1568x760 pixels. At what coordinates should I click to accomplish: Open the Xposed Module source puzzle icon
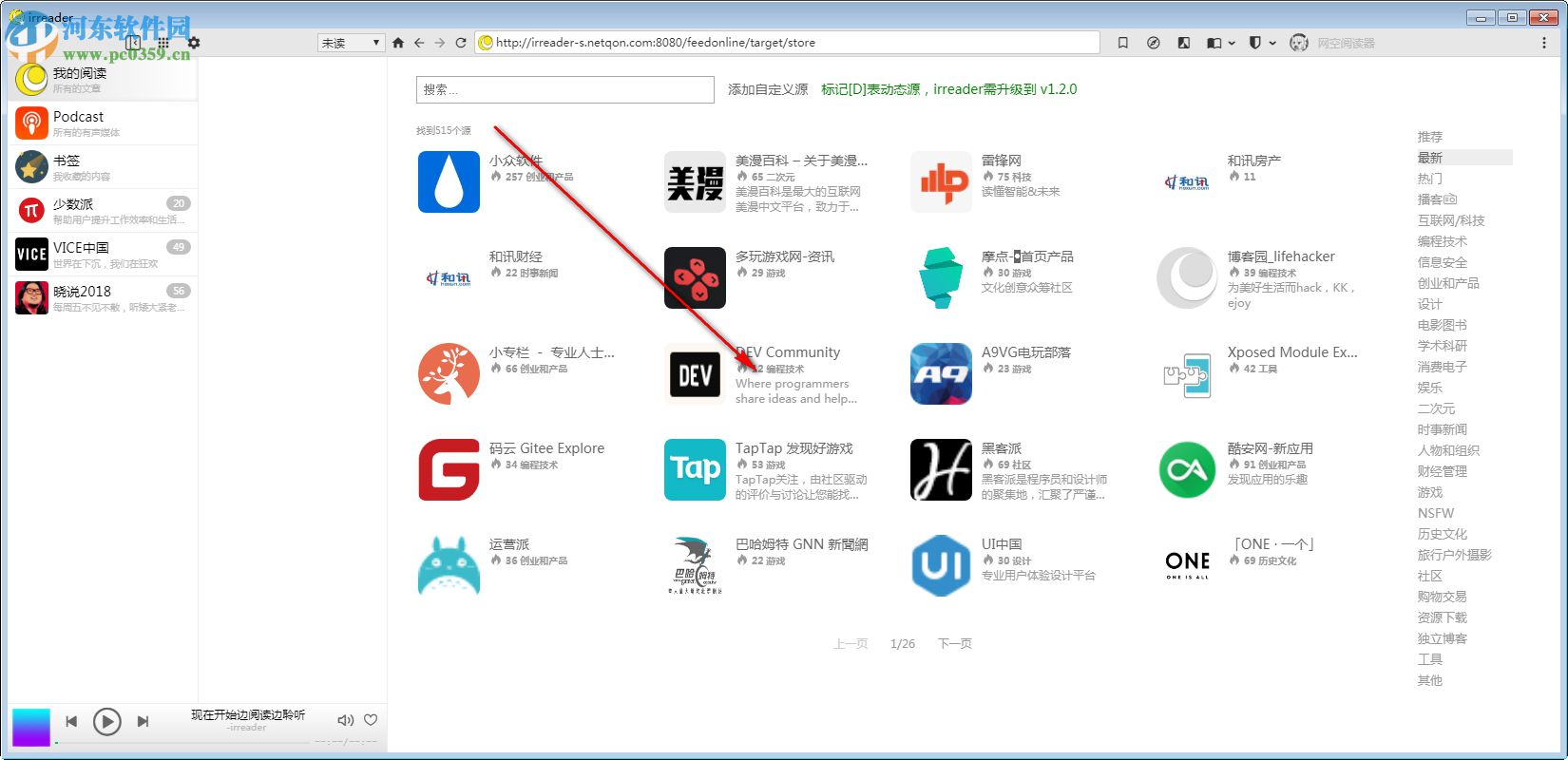1187,373
